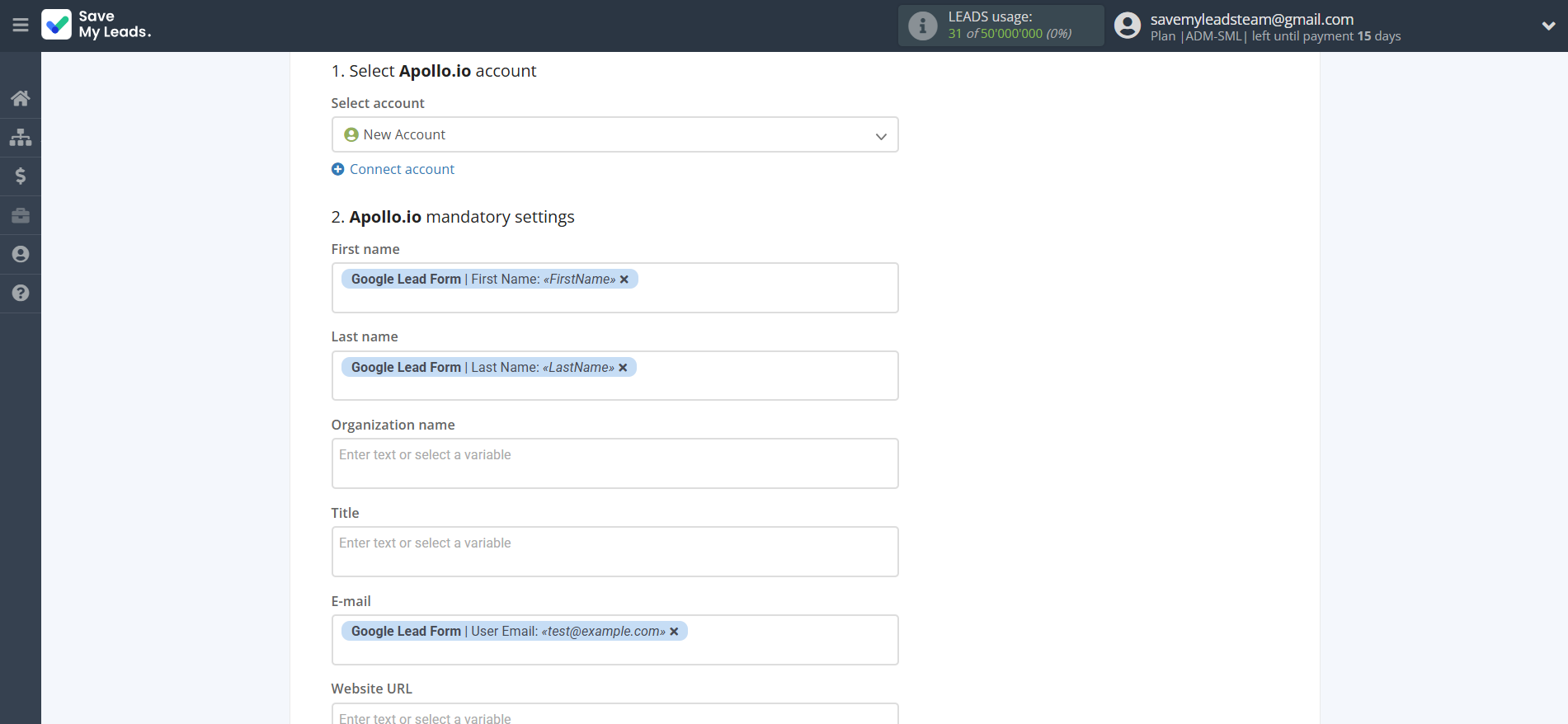Open the connections sitemap icon in sidebar
This screenshot has height=724, width=1568.
tap(21, 137)
